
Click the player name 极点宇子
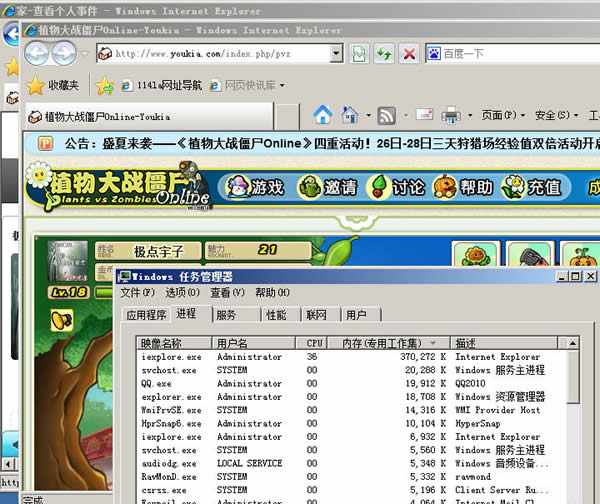158,251
